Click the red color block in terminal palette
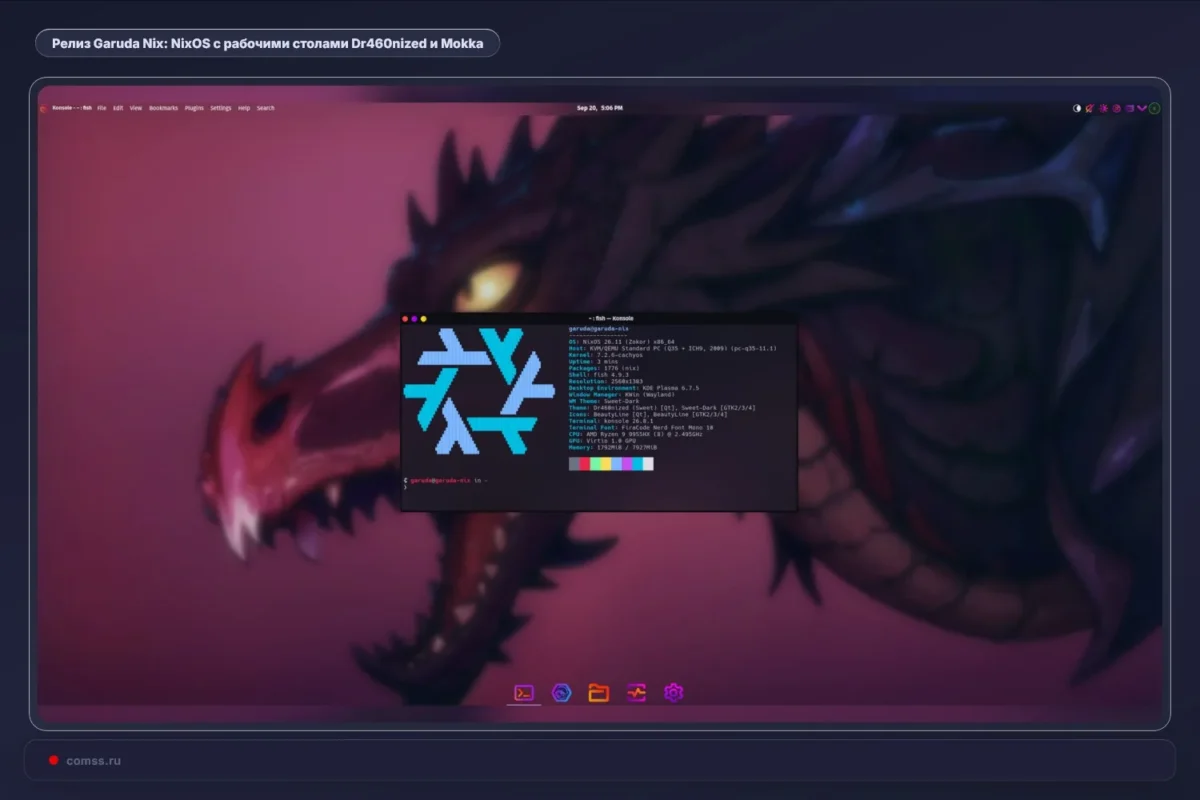This screenshot has width=1200, height=800. [585, 463]
